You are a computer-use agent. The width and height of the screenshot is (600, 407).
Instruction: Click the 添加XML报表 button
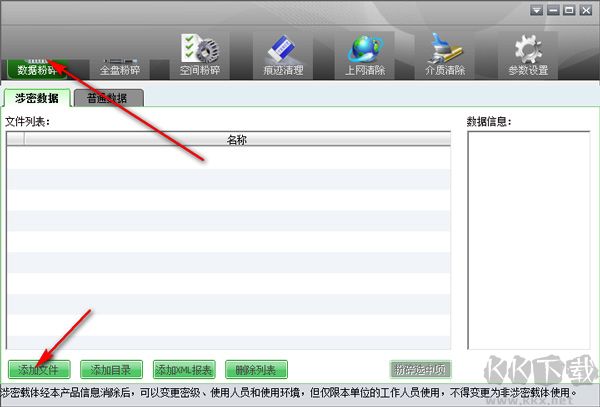[184, 370]
